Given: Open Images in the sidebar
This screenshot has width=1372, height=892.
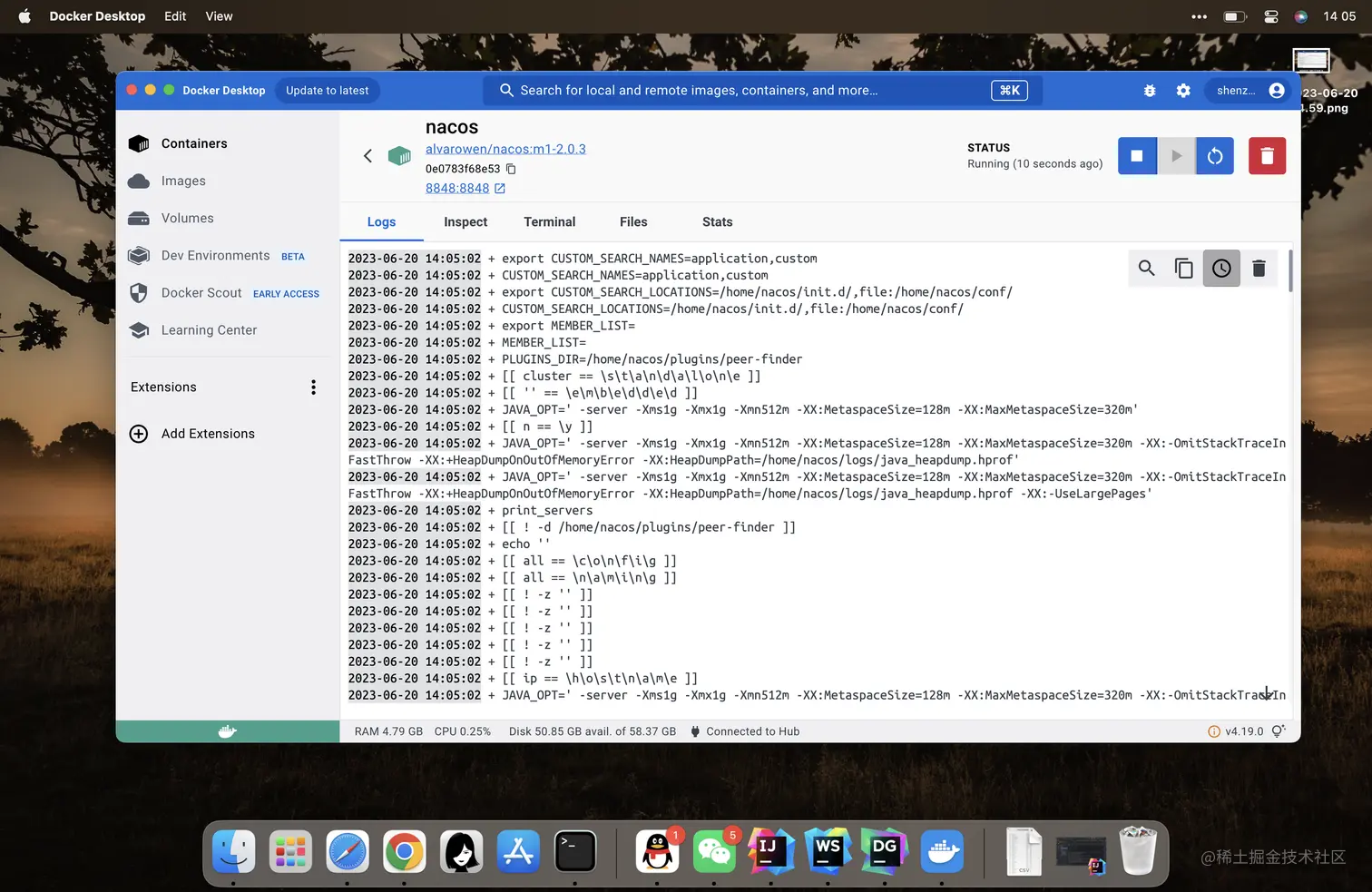Looking at the screenshot, I should point(228,181).
